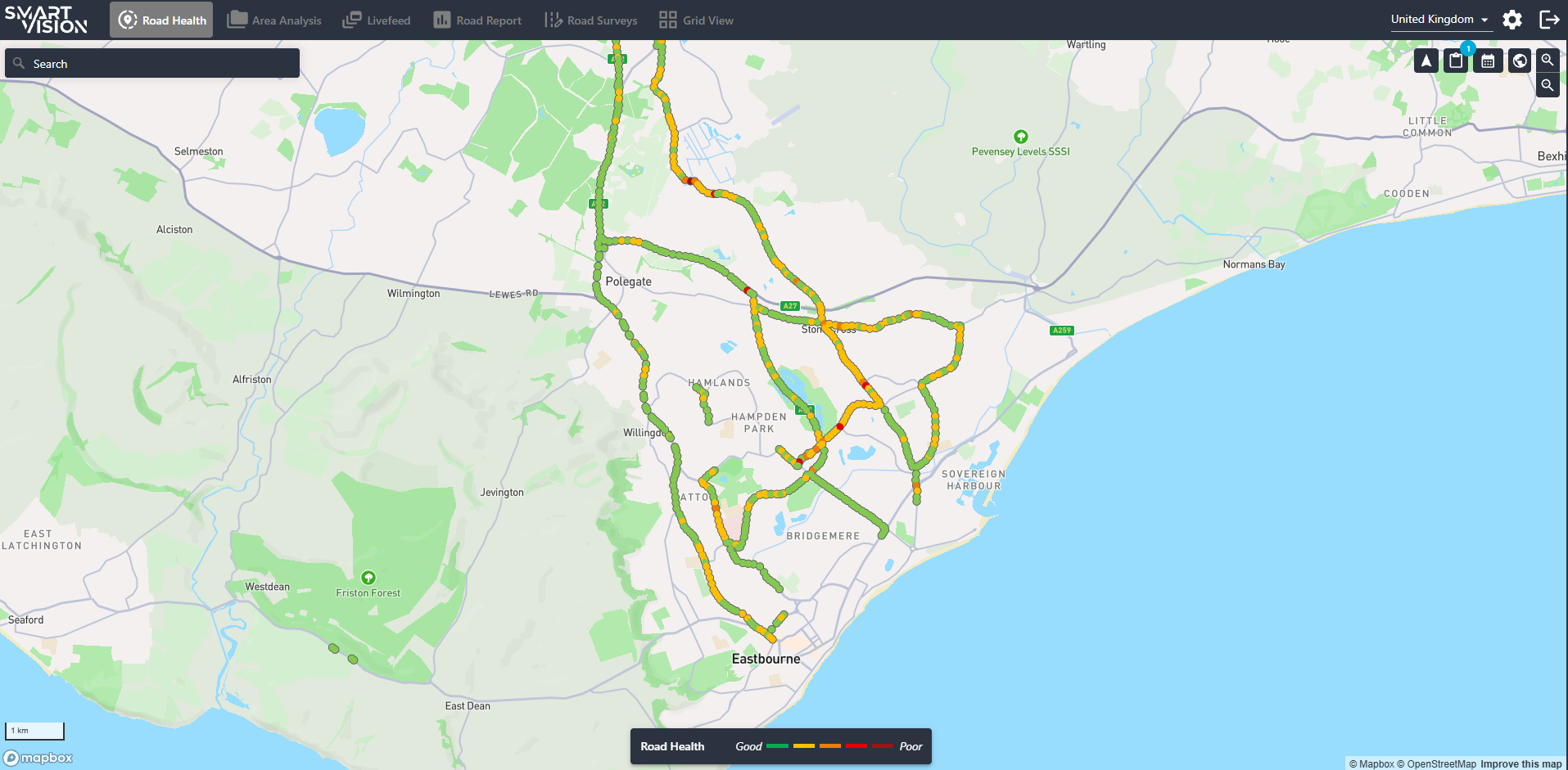Click the Normans Bay label

point(1254,264)
